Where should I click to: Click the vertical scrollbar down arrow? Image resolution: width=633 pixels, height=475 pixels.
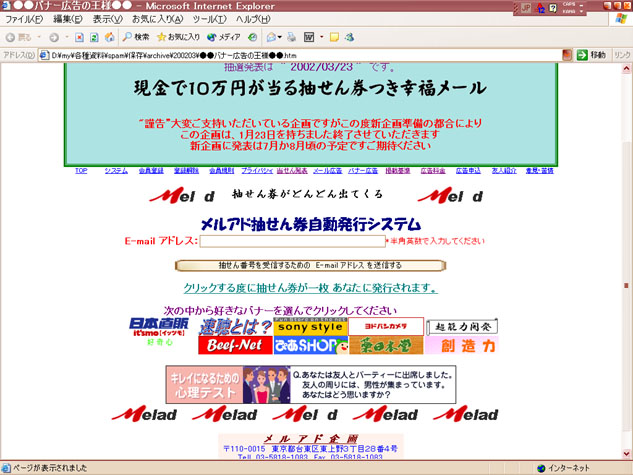(x=627, y=454)
